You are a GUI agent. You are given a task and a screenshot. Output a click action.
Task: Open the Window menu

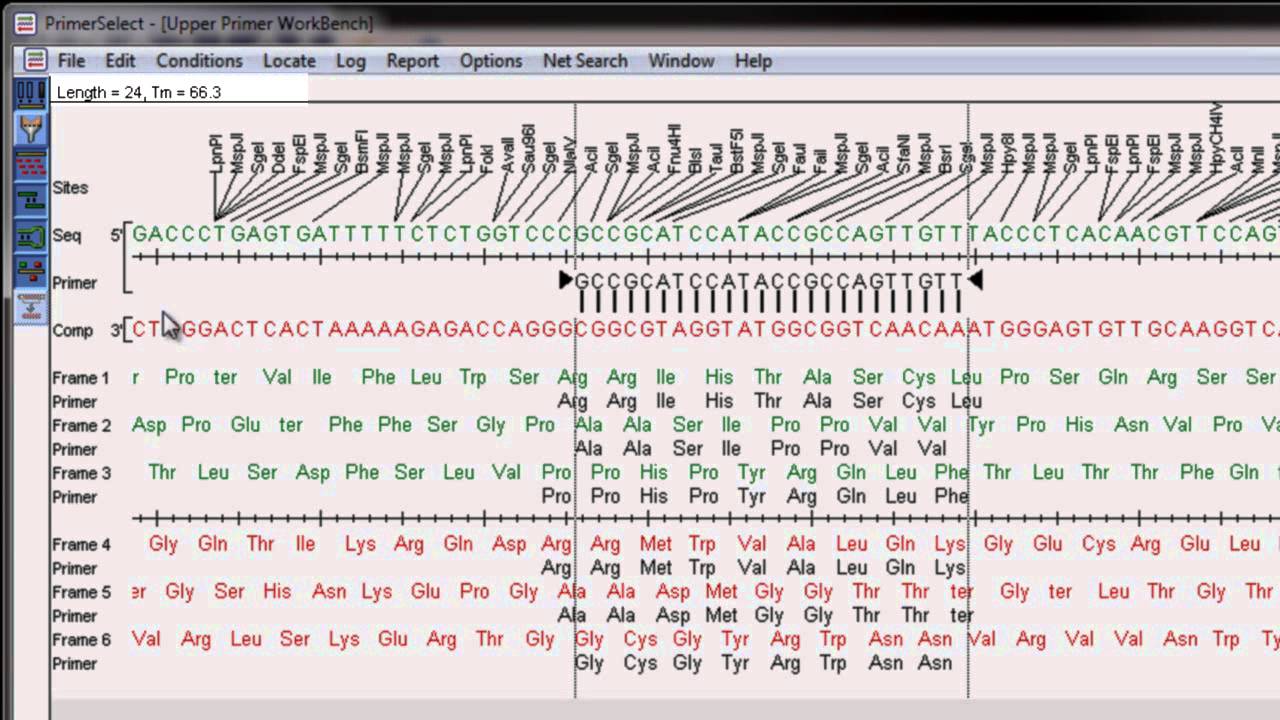(x=681, y=60)
